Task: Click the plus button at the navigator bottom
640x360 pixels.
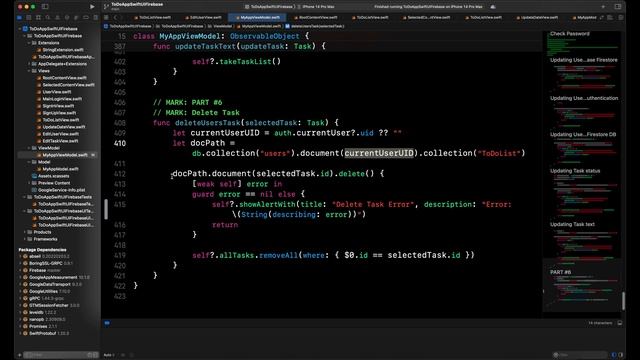Action: point(19,355)
